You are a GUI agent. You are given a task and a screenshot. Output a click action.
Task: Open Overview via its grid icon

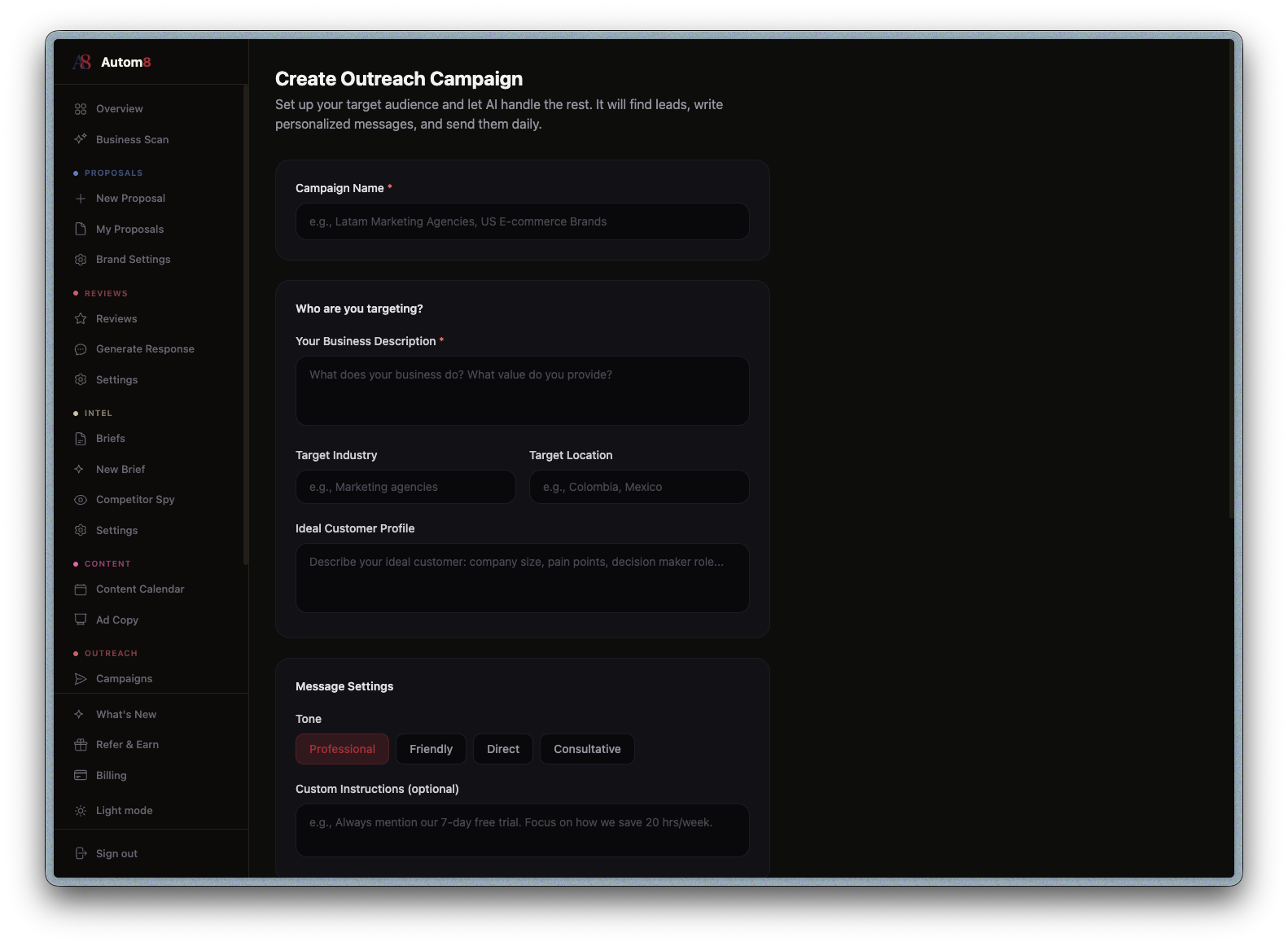(81, 109)
